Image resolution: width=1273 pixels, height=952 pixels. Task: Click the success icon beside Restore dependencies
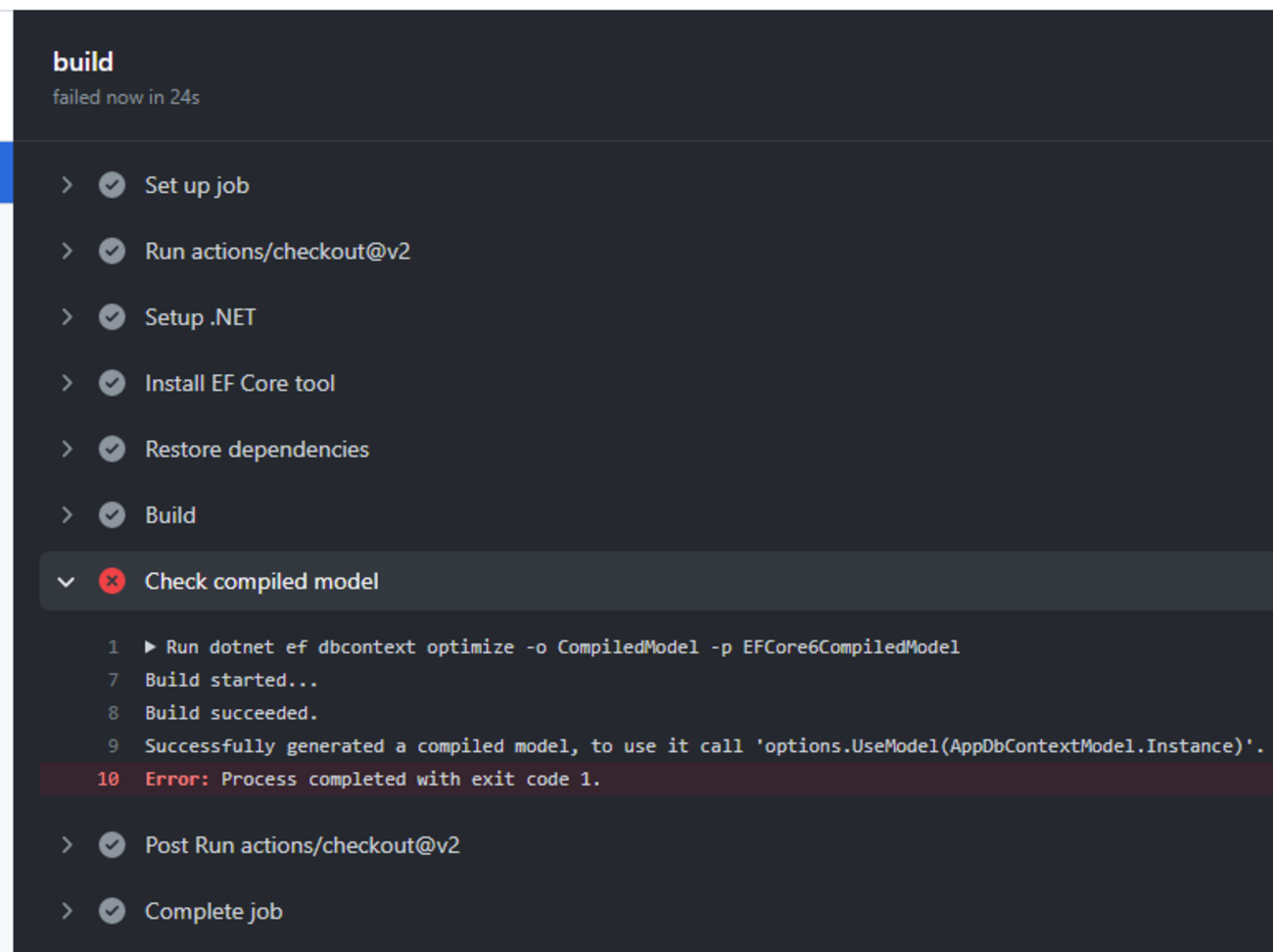(x=112, y=450)
